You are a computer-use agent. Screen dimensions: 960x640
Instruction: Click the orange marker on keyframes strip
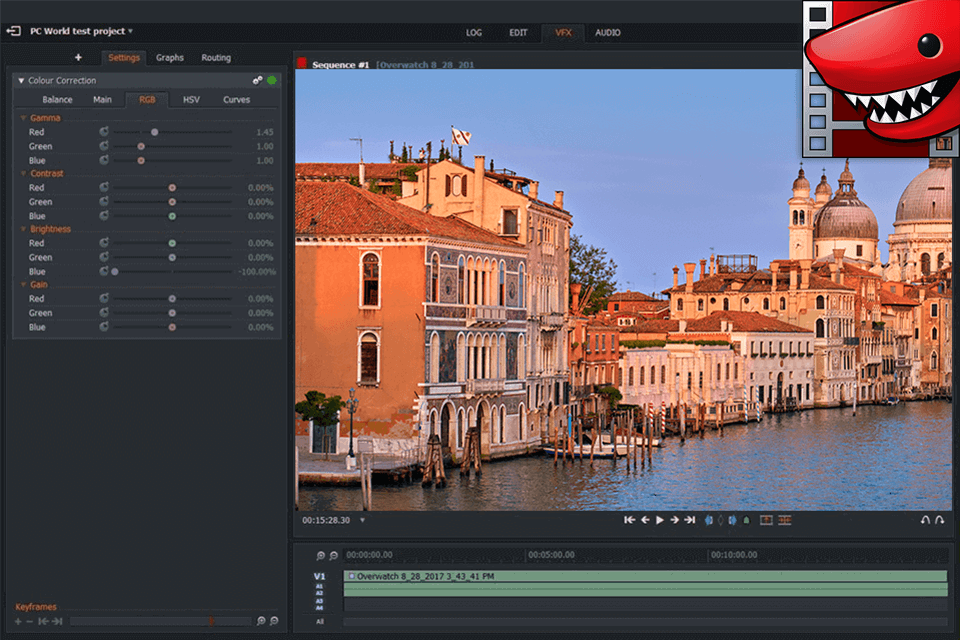tap(211, 621)
